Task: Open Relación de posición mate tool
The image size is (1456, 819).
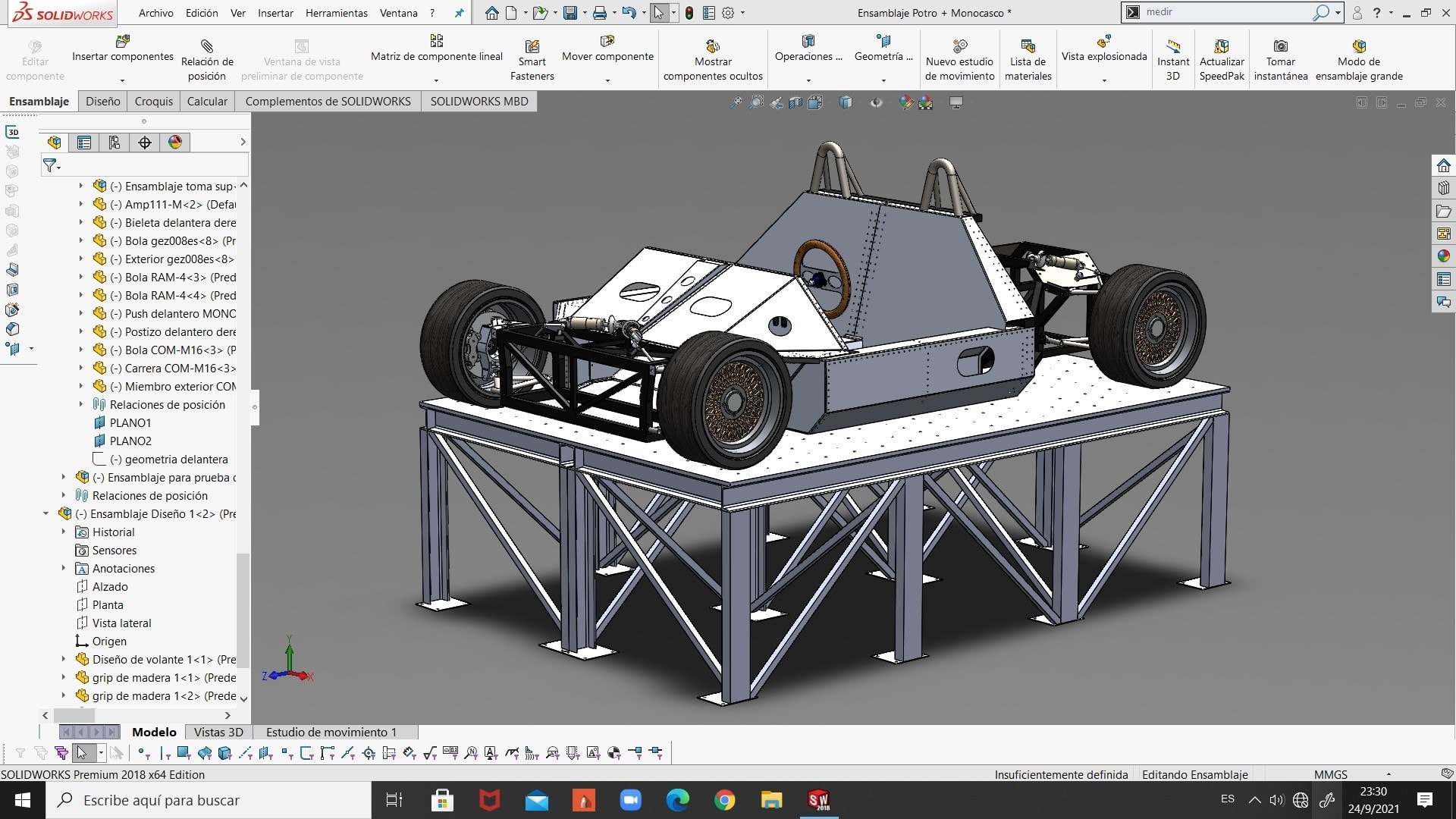Action: click(x=207, y=59)
